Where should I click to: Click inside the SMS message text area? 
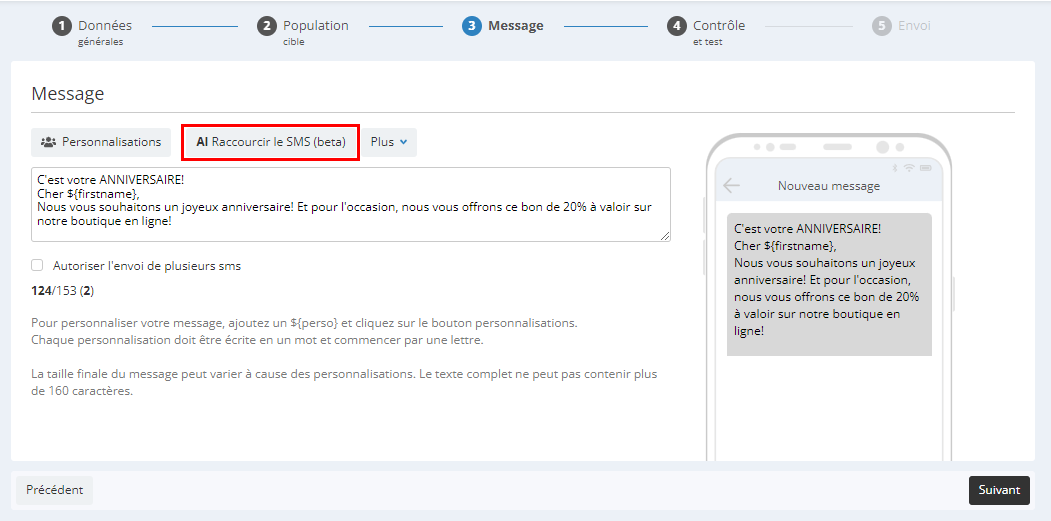pyautogui.click(x=351, y=205)
